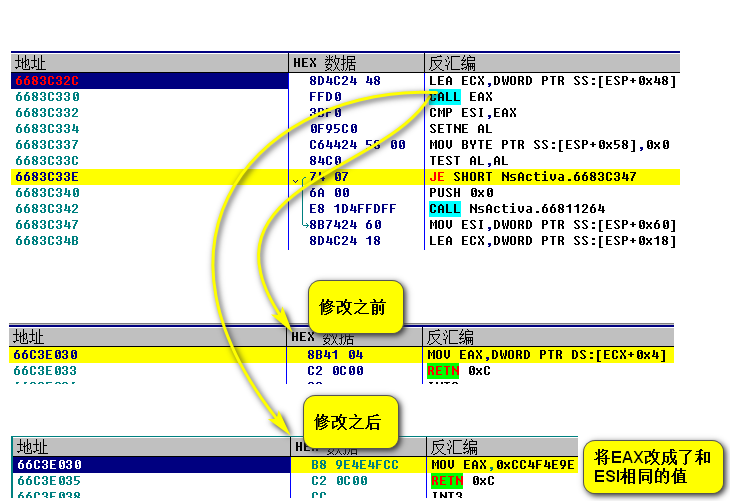Select address 6683C337

click(x=47, y=145)
